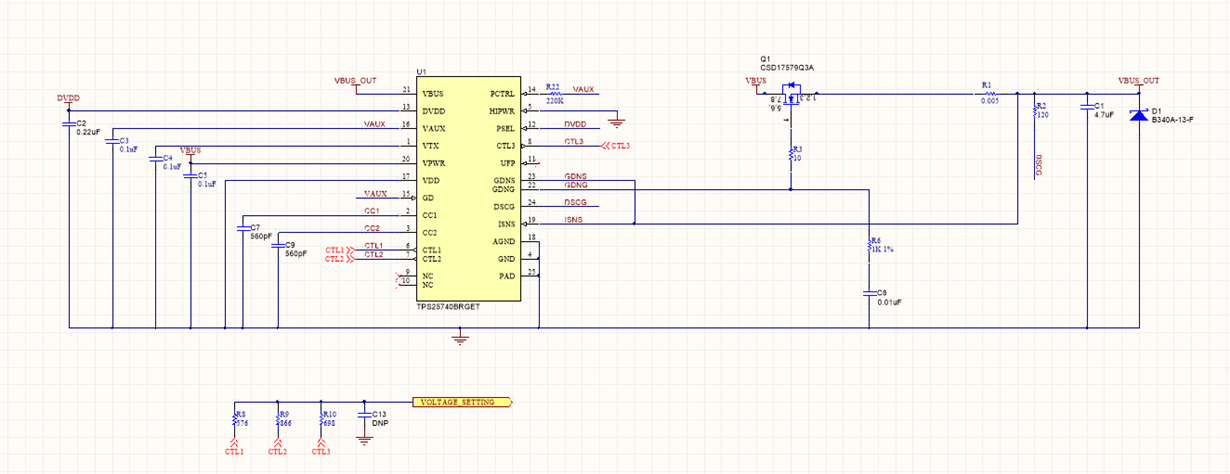This screenshot has width=1230, height=474.
Task: Click the VAUX net label at GD pin 15
Action: click(375, 194)
